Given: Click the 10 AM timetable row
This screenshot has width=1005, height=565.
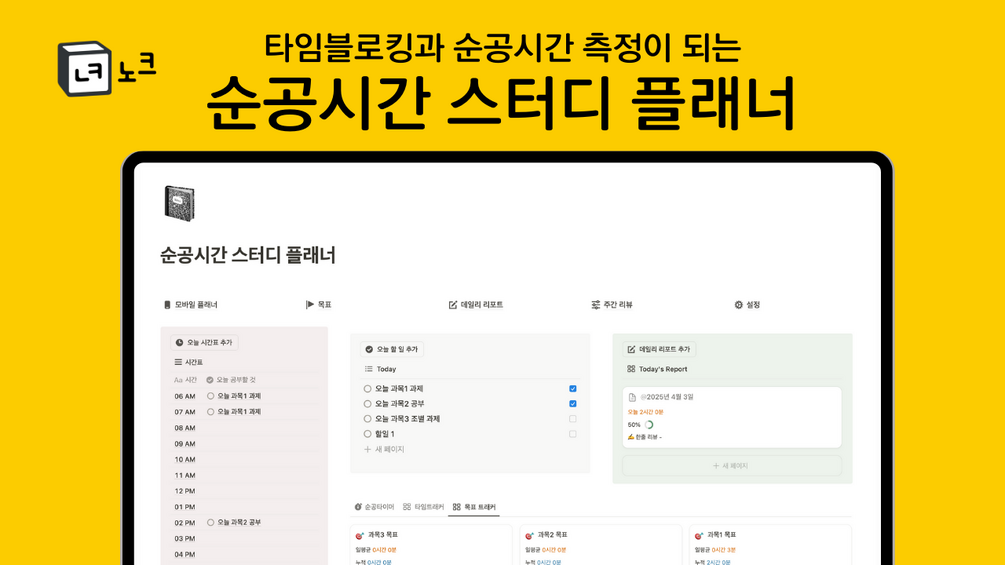Looking at the screenshot, I should 245,459.
